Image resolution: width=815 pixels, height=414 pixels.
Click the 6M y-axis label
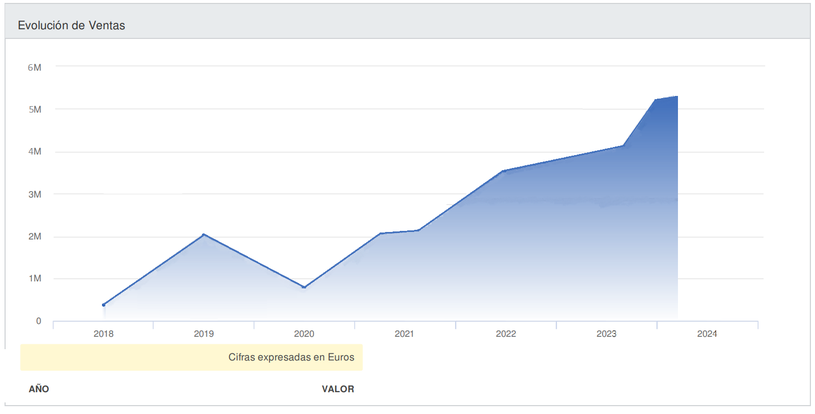click(34, 67)
